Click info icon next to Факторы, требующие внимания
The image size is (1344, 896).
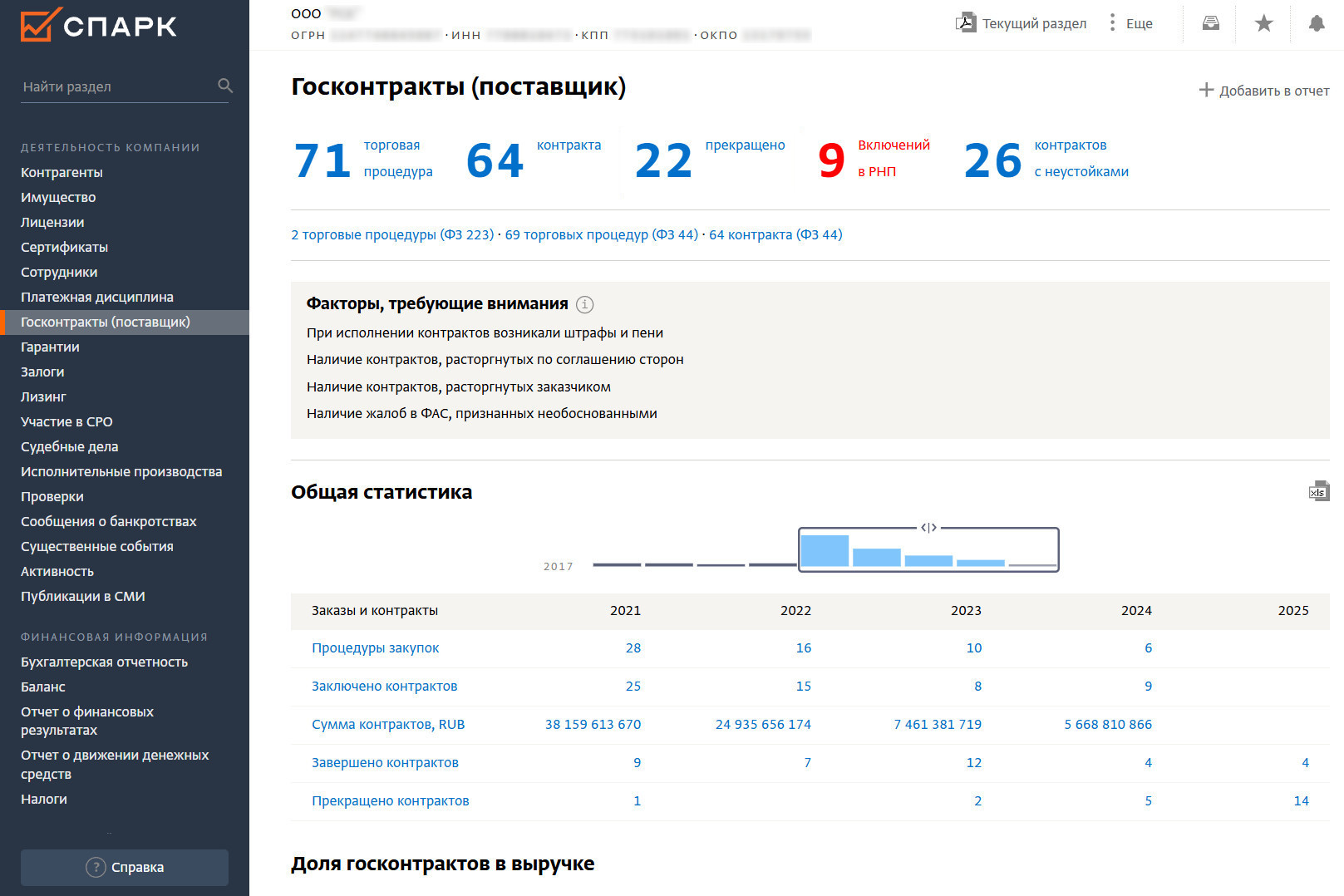(584, 304)
